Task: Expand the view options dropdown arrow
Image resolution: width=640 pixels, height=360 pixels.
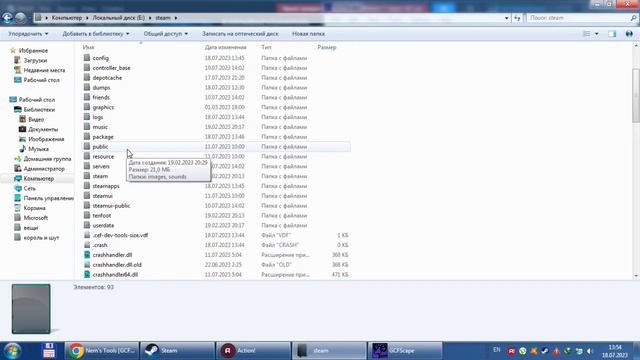Action: pyautogui.click(x=597, y=34)
